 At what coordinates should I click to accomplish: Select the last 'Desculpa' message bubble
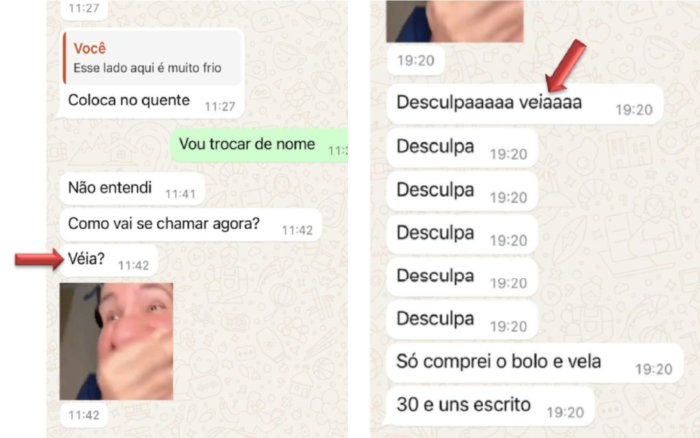pyautogui.click(x=462, y=320)
